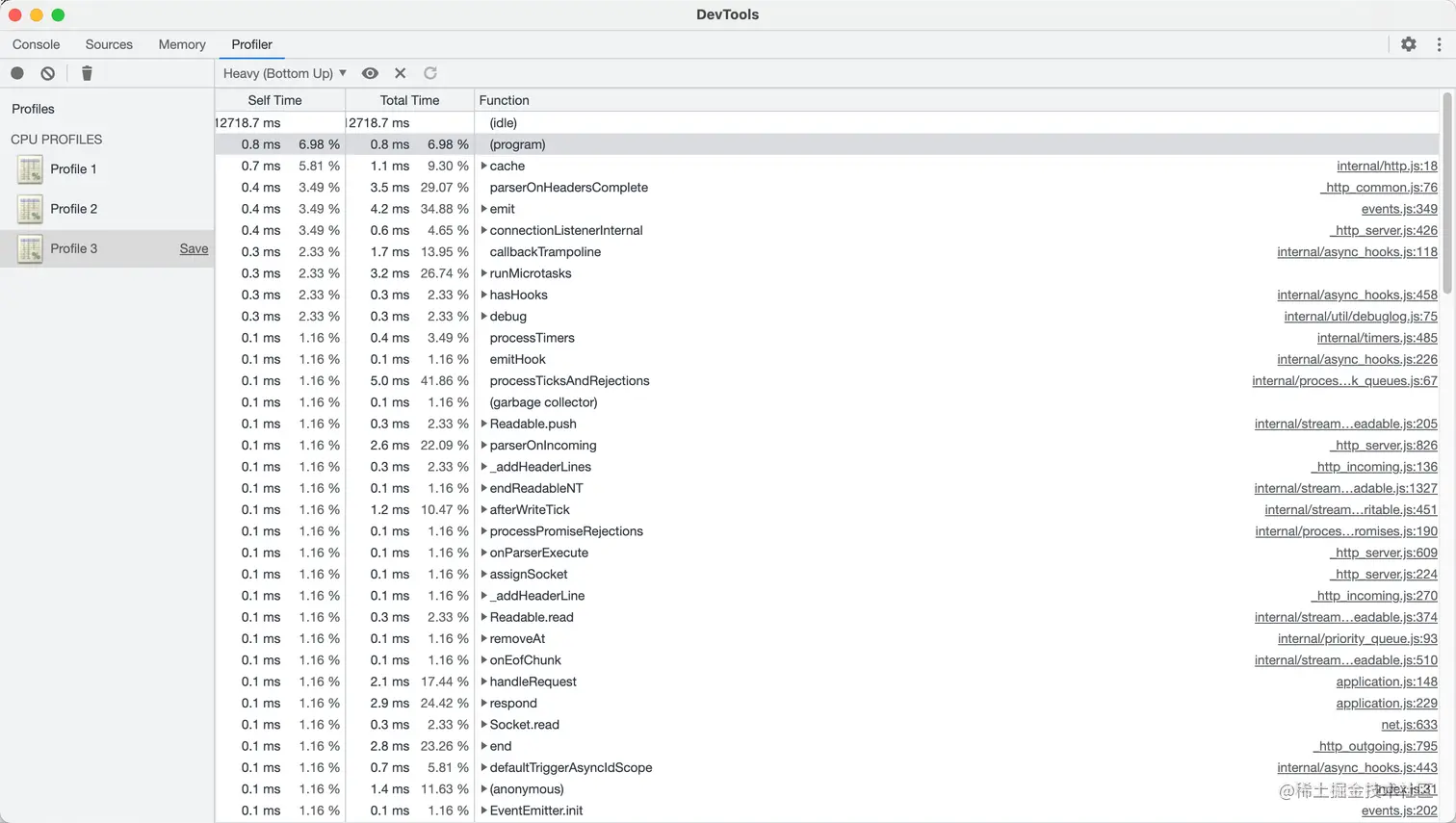
Task: Expand the EventEmitter.init row
Action: tap(483, 810)
